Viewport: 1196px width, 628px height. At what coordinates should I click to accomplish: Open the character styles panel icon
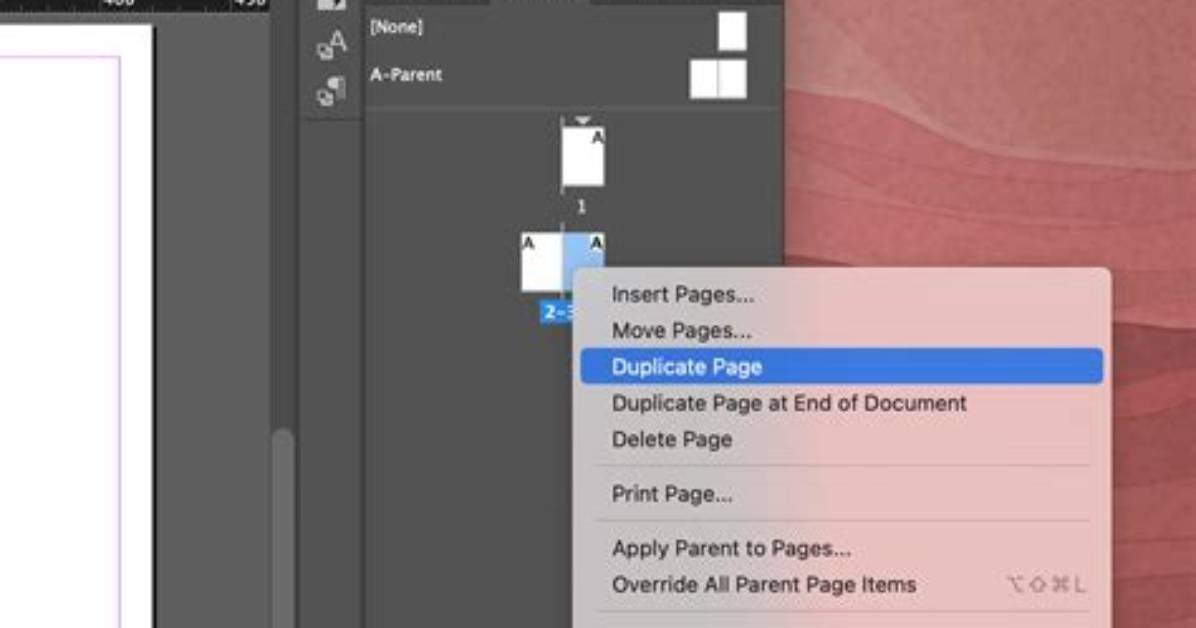332,44
